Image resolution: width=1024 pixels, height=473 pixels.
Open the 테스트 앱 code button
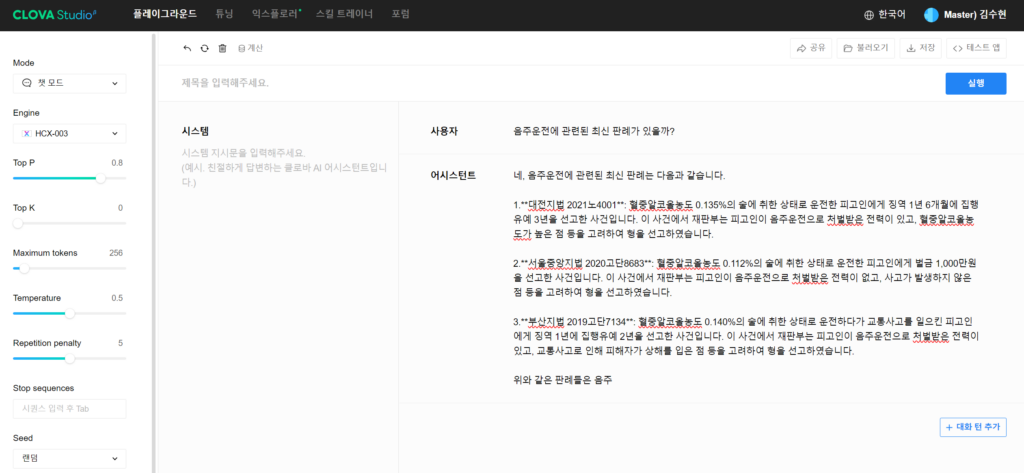[976, 48]
